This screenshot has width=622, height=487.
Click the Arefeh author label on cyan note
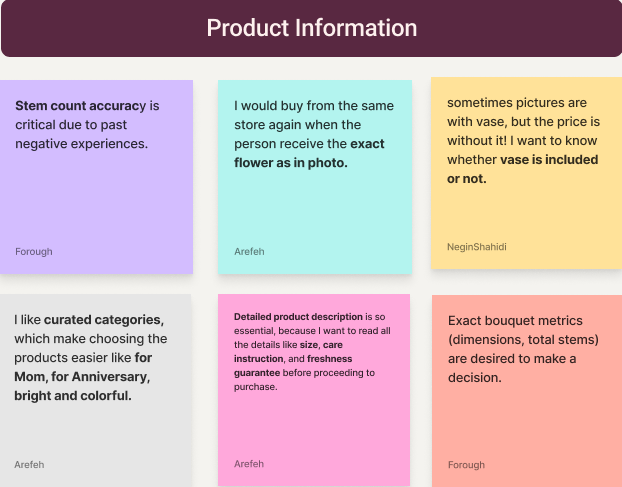(250, 252)
